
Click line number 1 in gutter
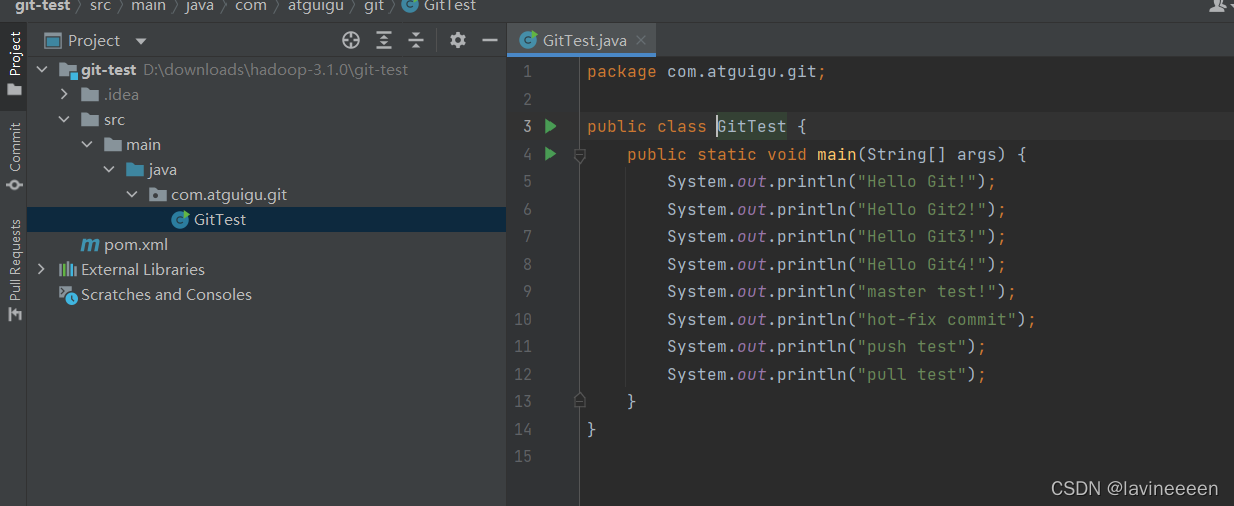click(527, 72)
